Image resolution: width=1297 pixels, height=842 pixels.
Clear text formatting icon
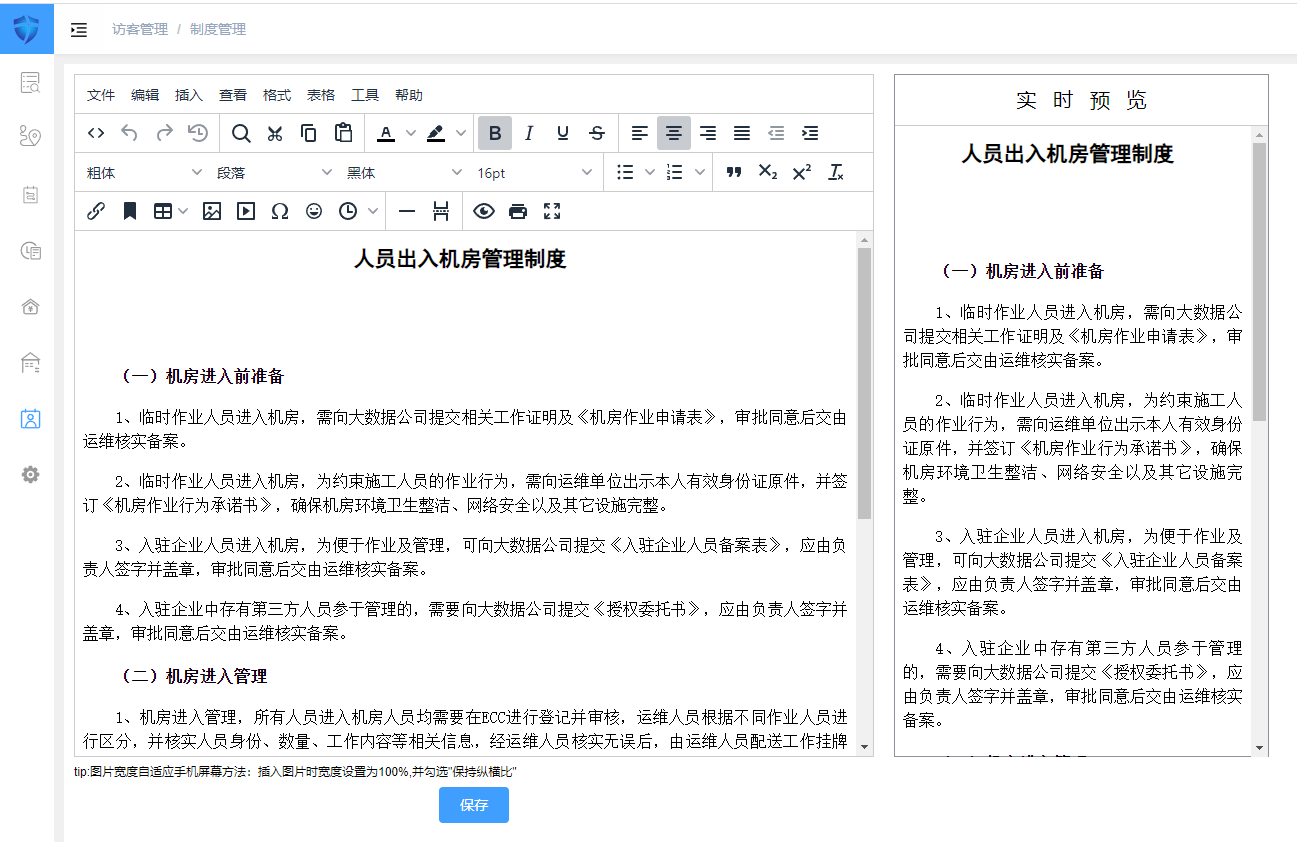(836, 173)
